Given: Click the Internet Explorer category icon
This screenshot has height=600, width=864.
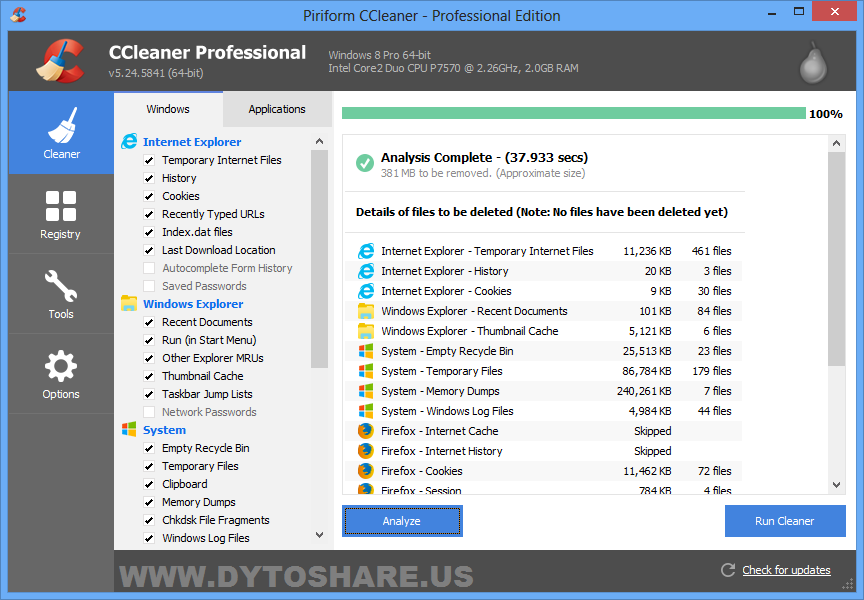Looking at the screenshot, I should pos(129,142).
